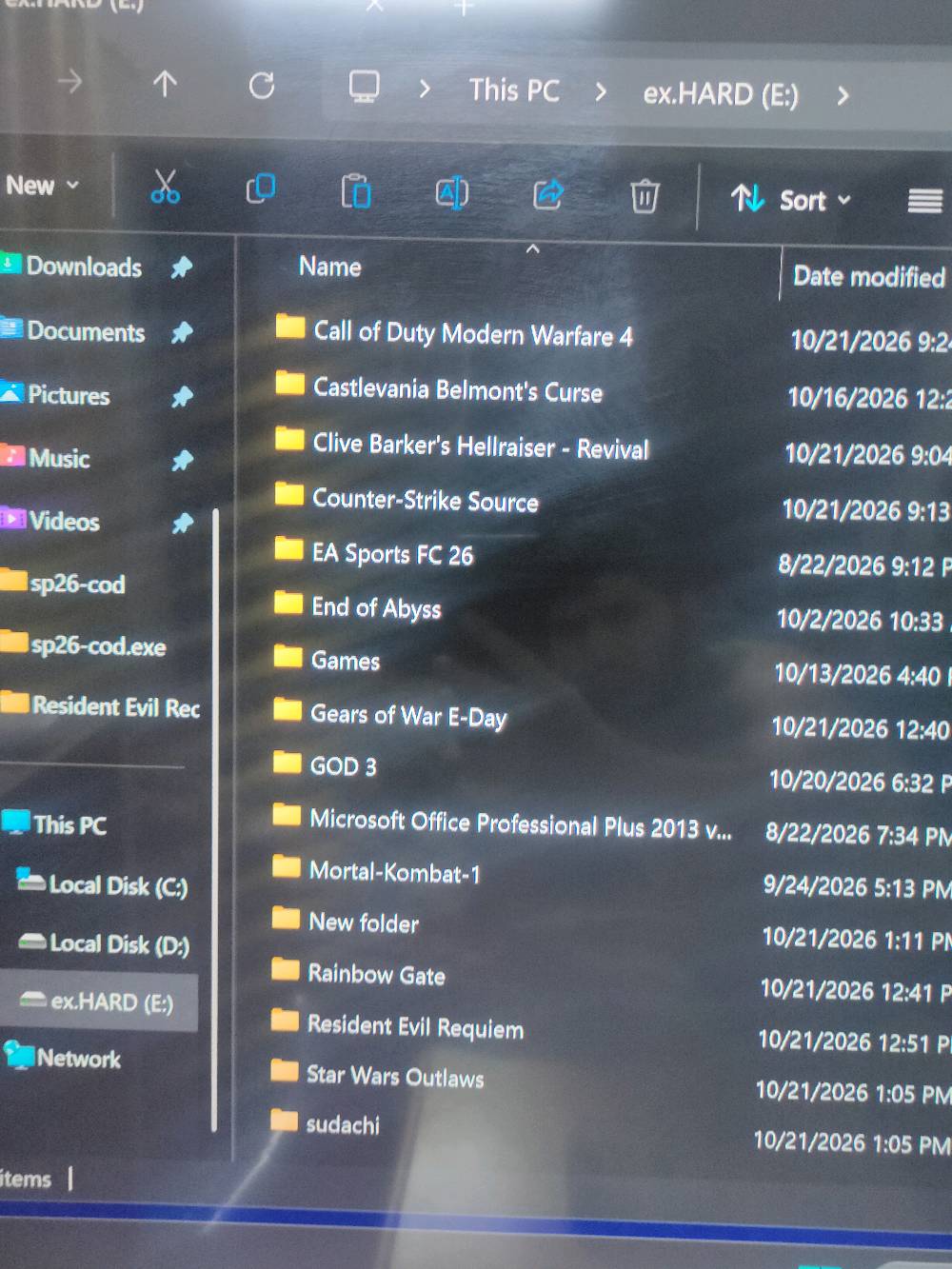This screenshot has width=952, height=1269.
Task: Select Local Disk (C:) in sidebar
Action: click(103, 885)
